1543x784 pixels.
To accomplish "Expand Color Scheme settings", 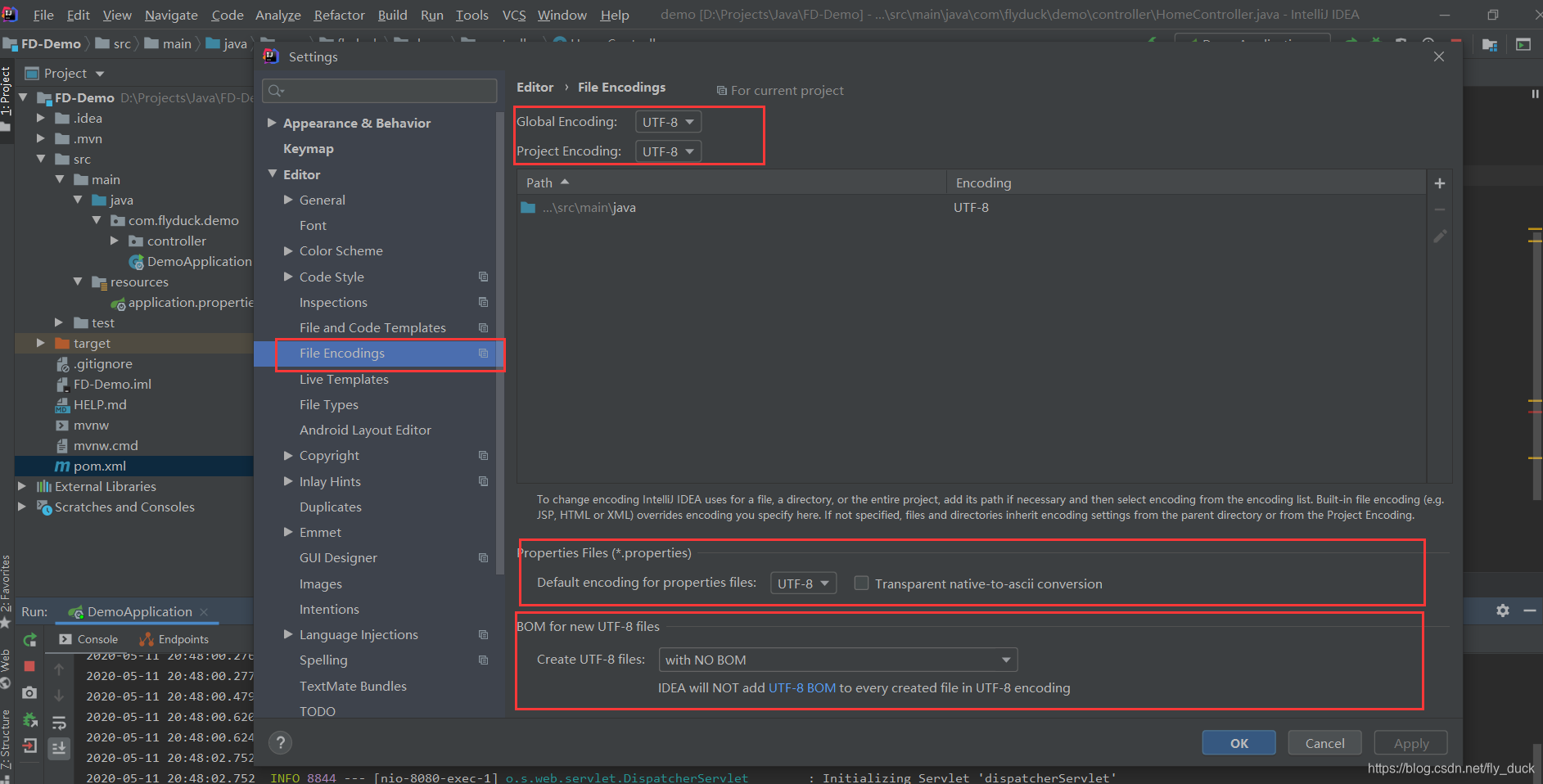I will (x=288, y=250).
